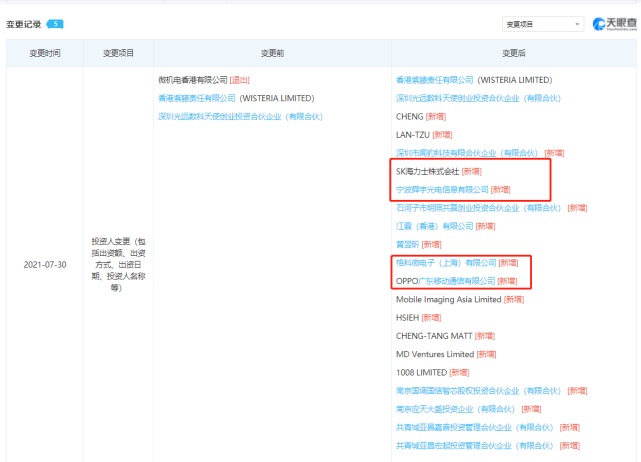The width and height of the screenshot is (641, 462).
Task: Select the CHENG new investor entry
Action: (x=421, y=117)
